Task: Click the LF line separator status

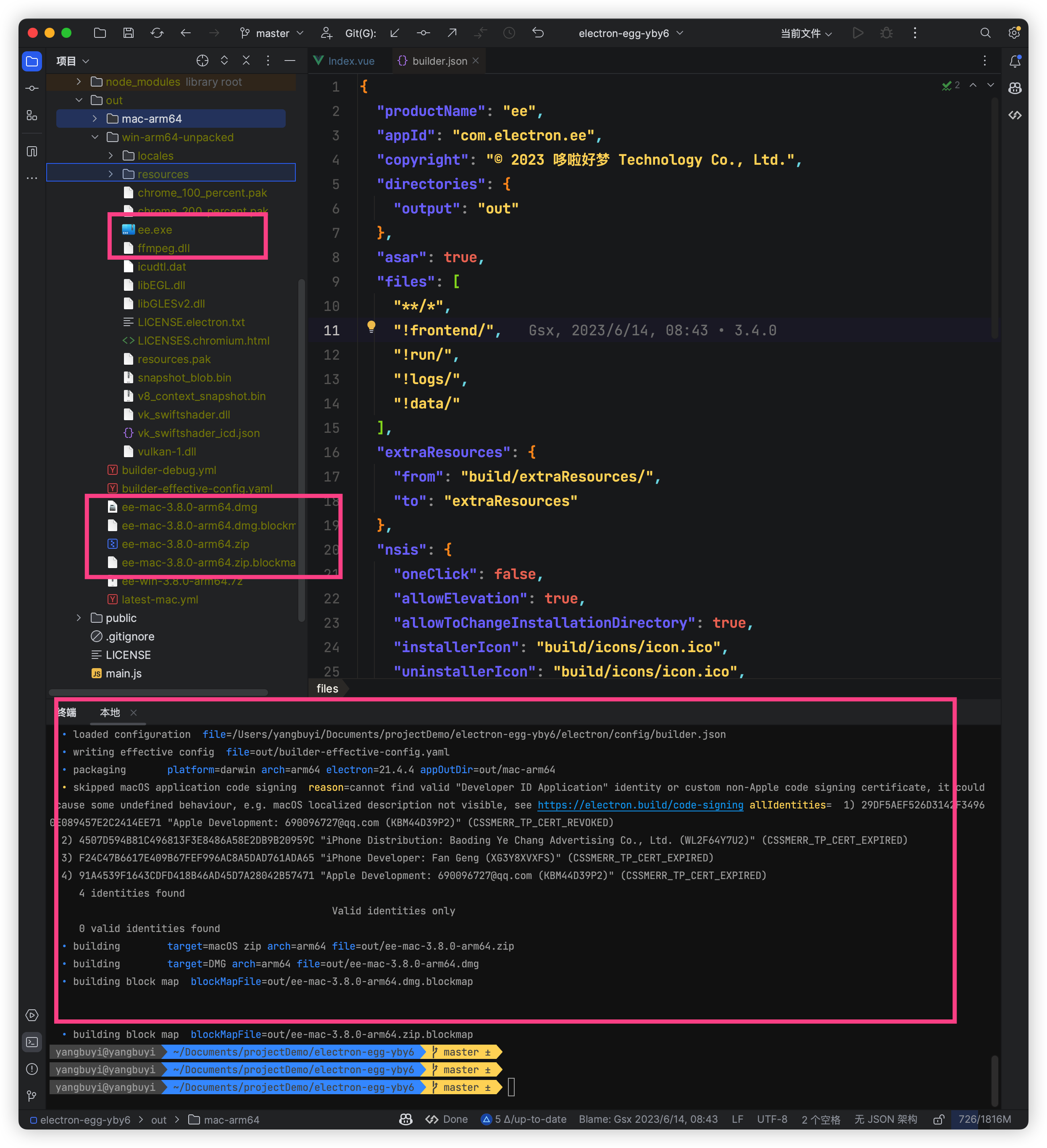Action: tap(737, 1119)
